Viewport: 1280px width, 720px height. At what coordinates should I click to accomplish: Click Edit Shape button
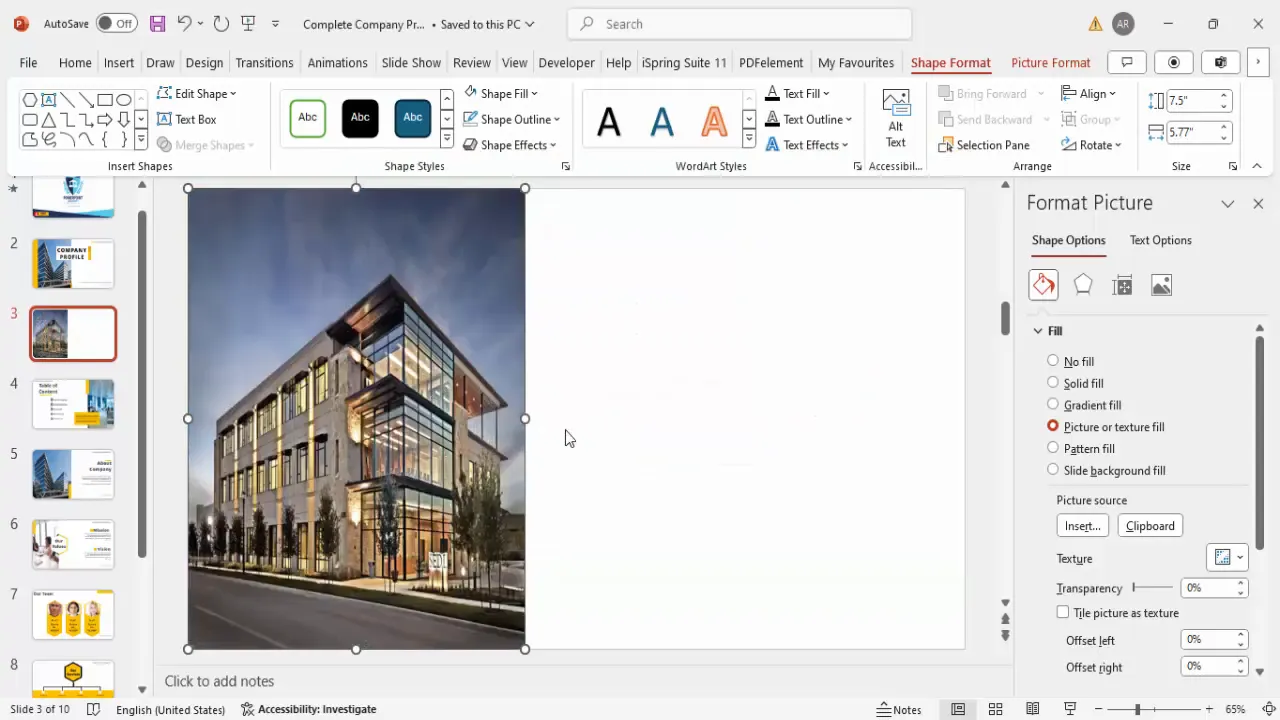click(197, 93)
